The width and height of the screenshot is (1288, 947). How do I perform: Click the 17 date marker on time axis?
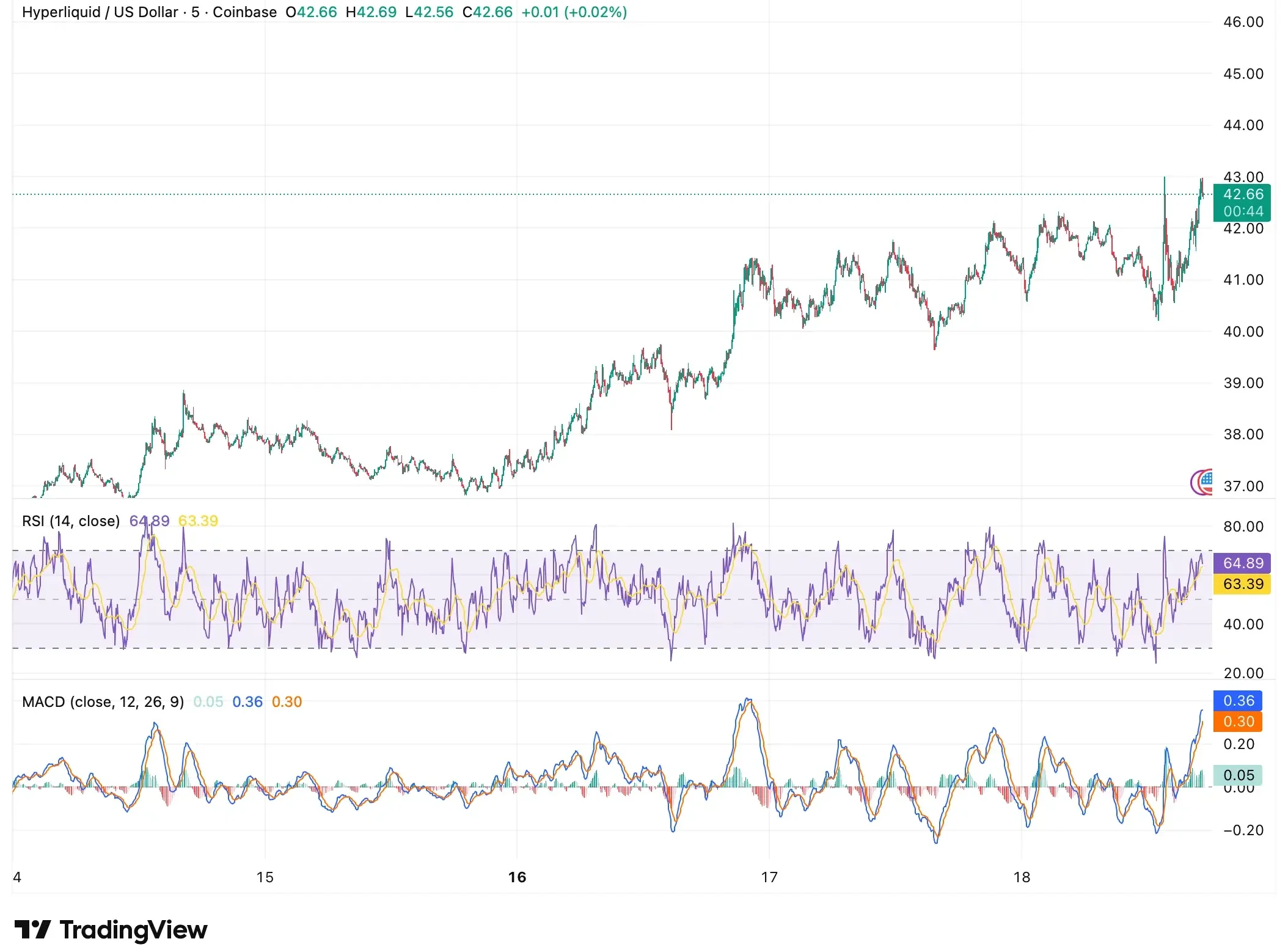coord(769,877)
